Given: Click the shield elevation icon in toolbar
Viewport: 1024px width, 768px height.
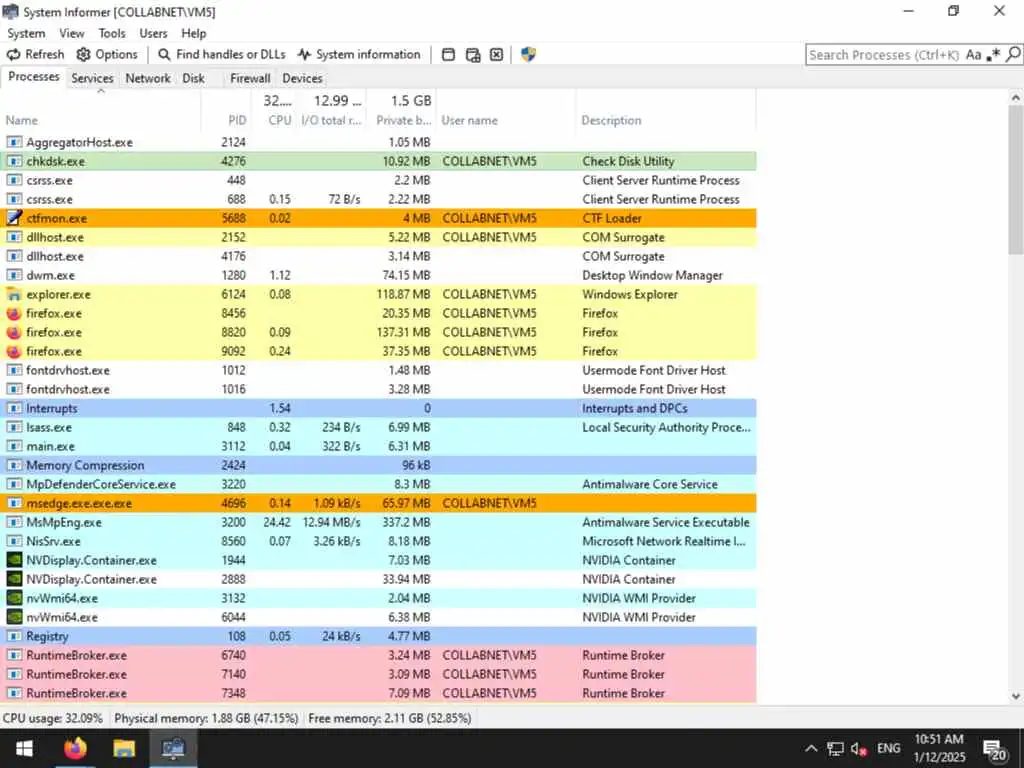Looking at the screenshot, I should [528, 55].
